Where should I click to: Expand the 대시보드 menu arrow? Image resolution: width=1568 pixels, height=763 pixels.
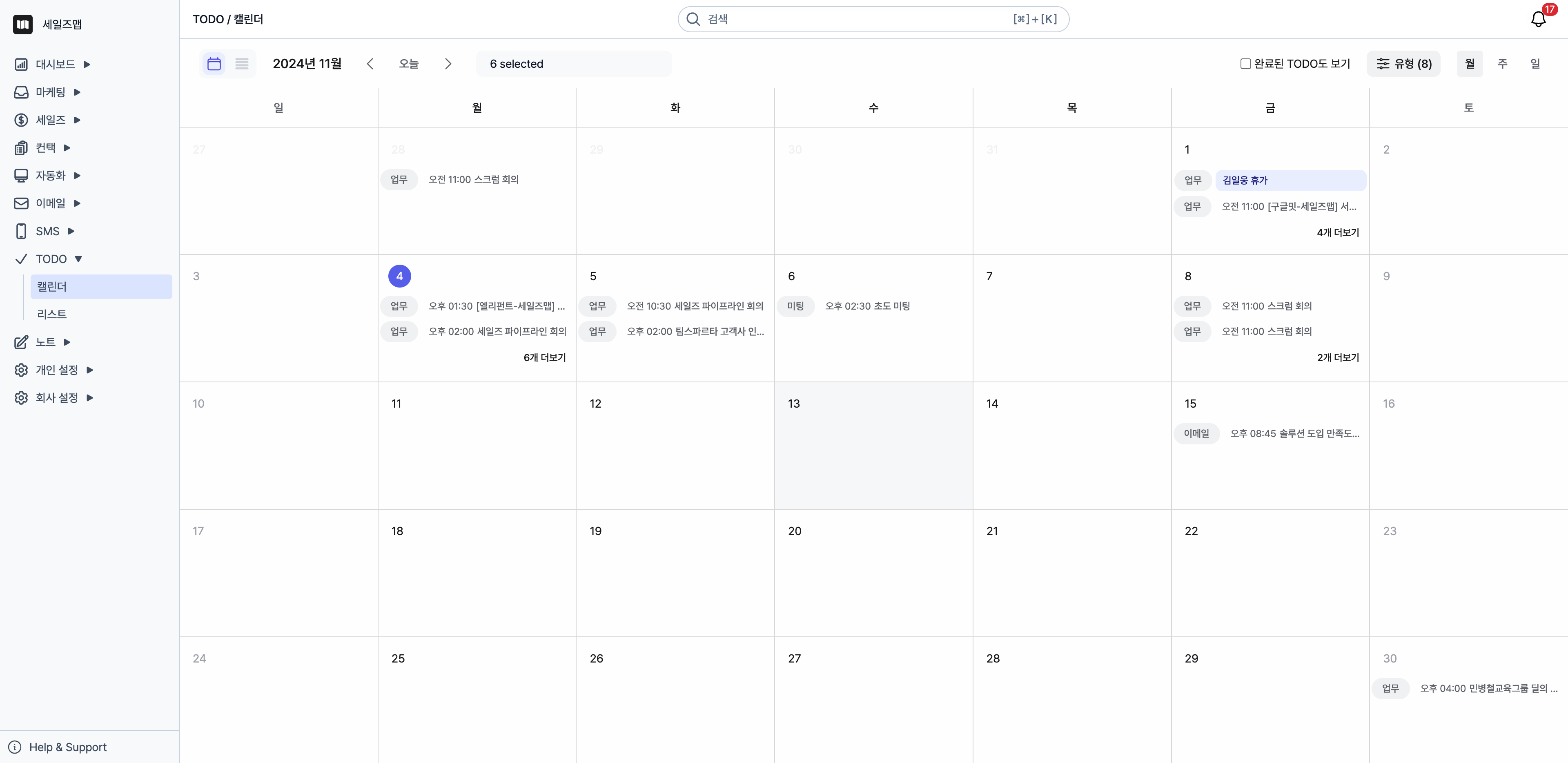(x=87, y=65)
